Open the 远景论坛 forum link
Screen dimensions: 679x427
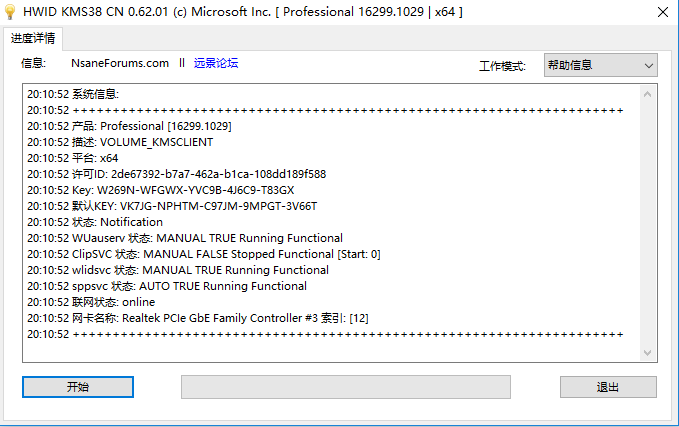pos(216,63)
